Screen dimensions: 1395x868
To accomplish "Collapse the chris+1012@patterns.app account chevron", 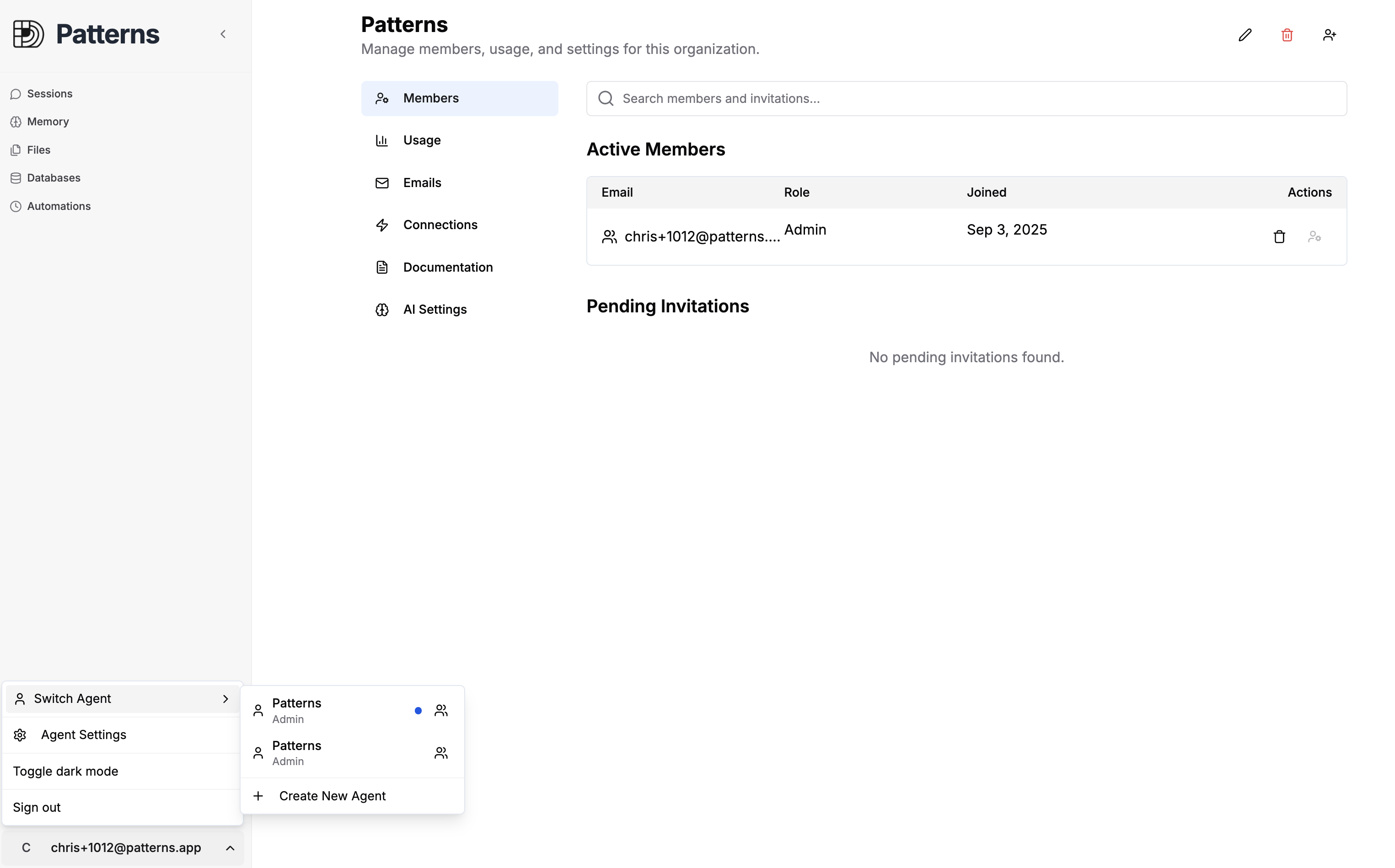I will coord(230,847).
